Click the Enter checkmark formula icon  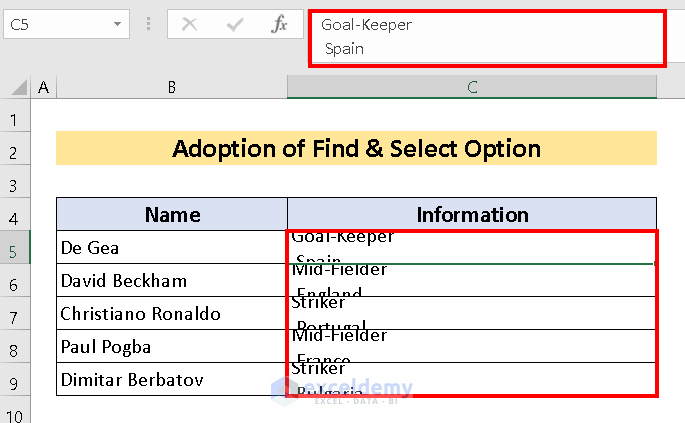[x=235, y=25]
